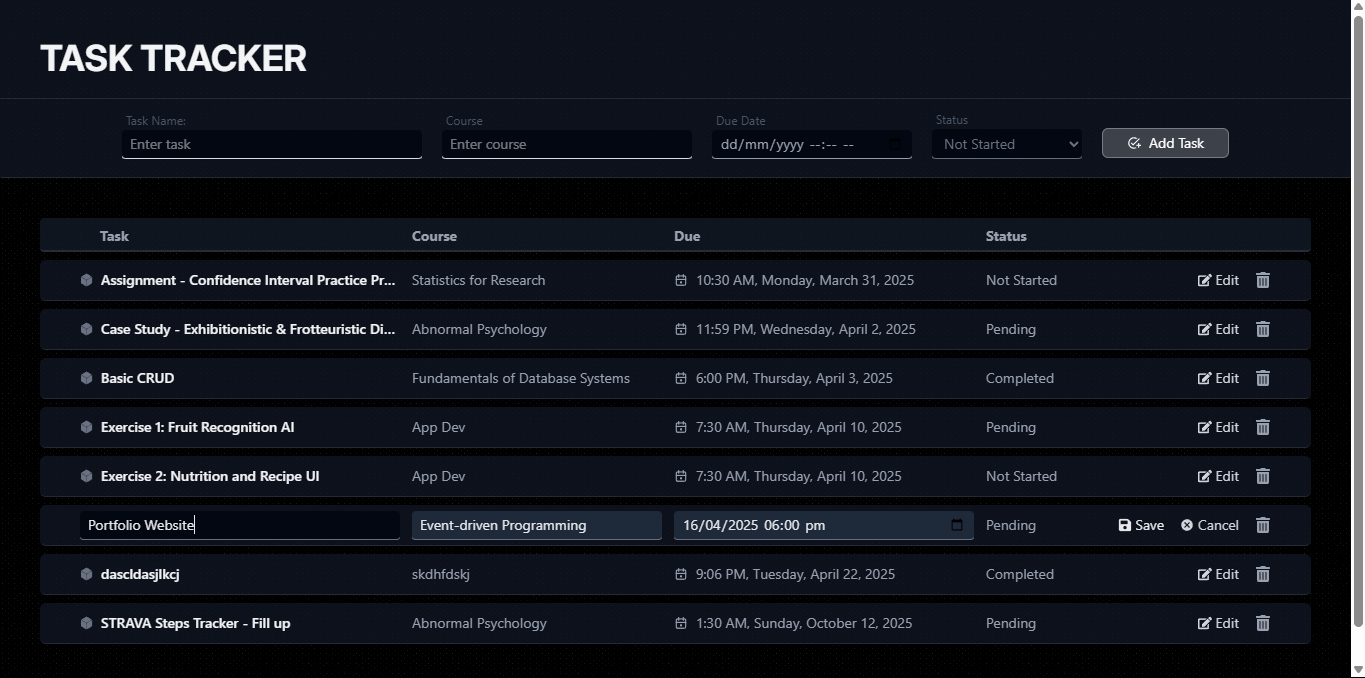1365x678 pixels.
Task: Click the calendar icon next to the STRAVA due date
Action: click(682, 623)
